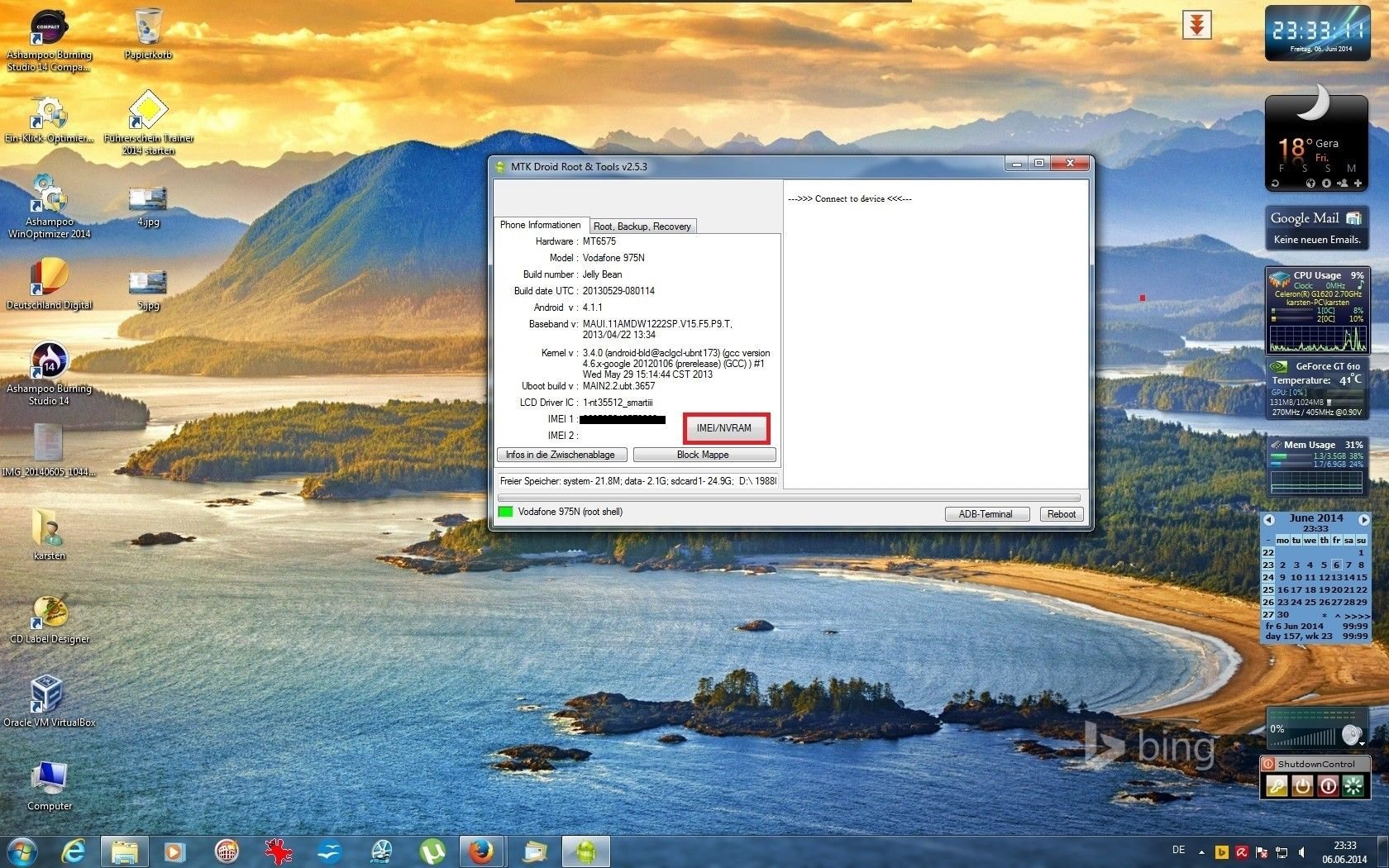The image size is (1389, 868).
Task: Open the Computer desktop icon
Action: coord(49,785)
